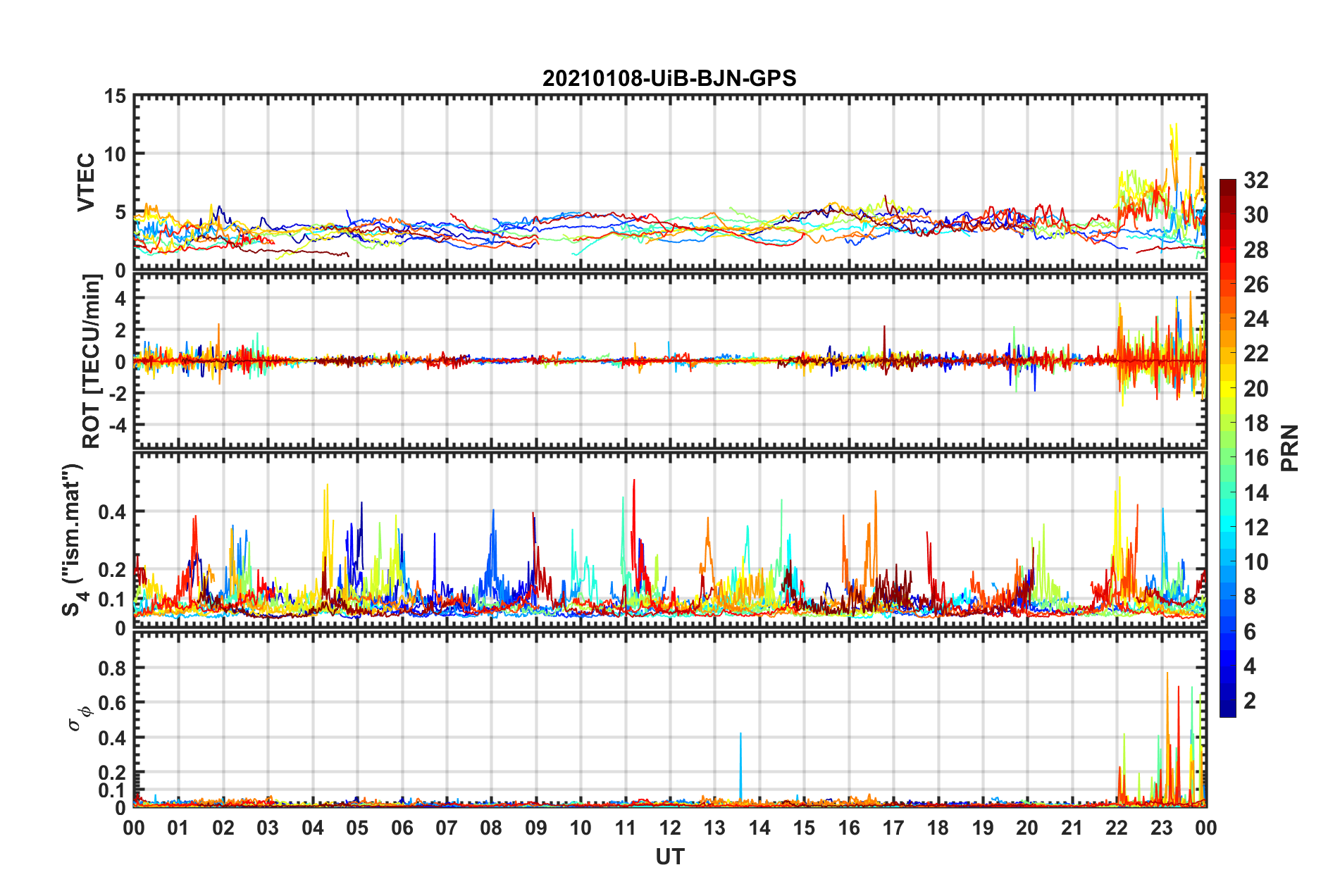Screen dimensions: 1340x896
Task: Pick the green colorbar region near PRN 16
Action: point(1227,458)
